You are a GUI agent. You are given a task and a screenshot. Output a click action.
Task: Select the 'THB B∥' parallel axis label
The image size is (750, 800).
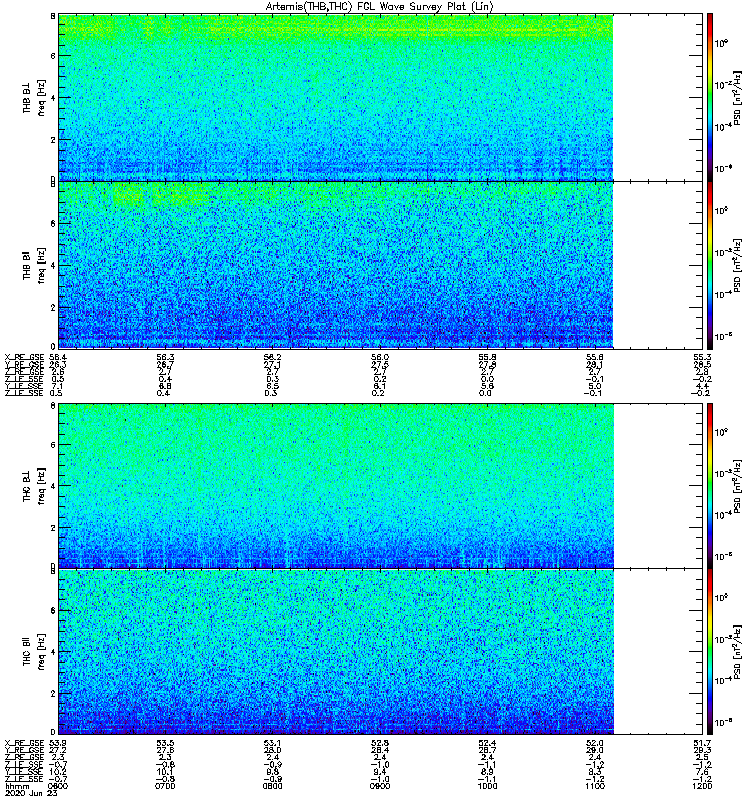coord(27,265)
